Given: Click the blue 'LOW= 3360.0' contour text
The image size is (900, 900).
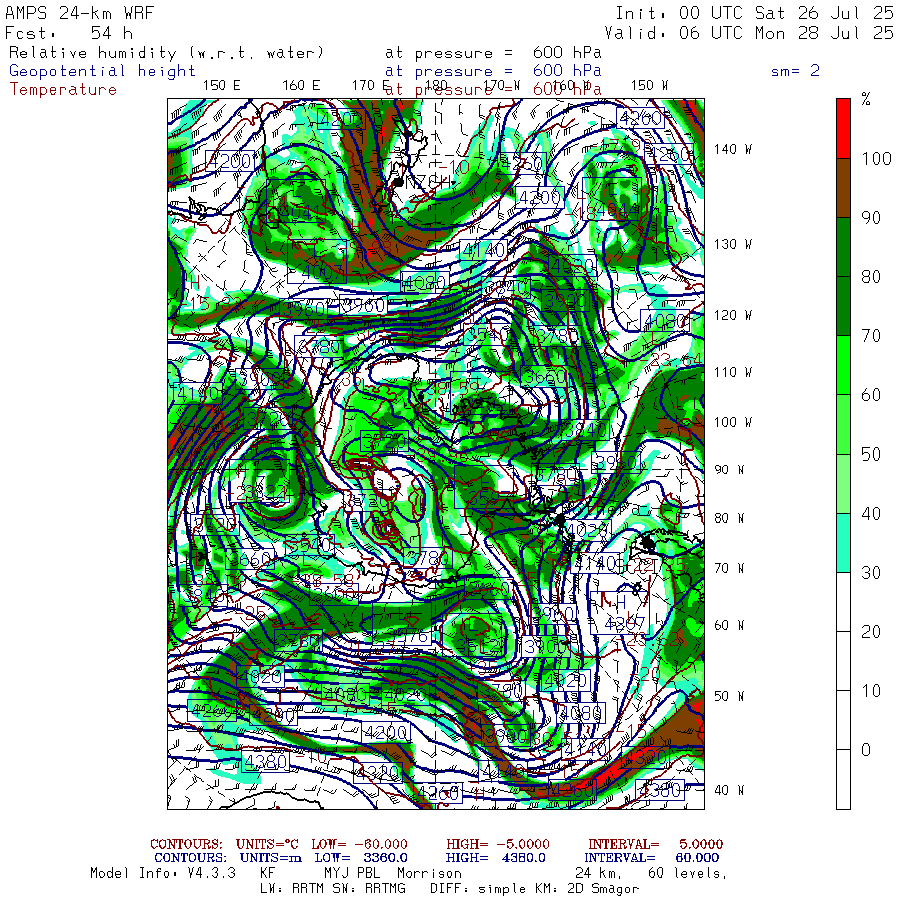Looking at the screenshot, I should (361, 858).
